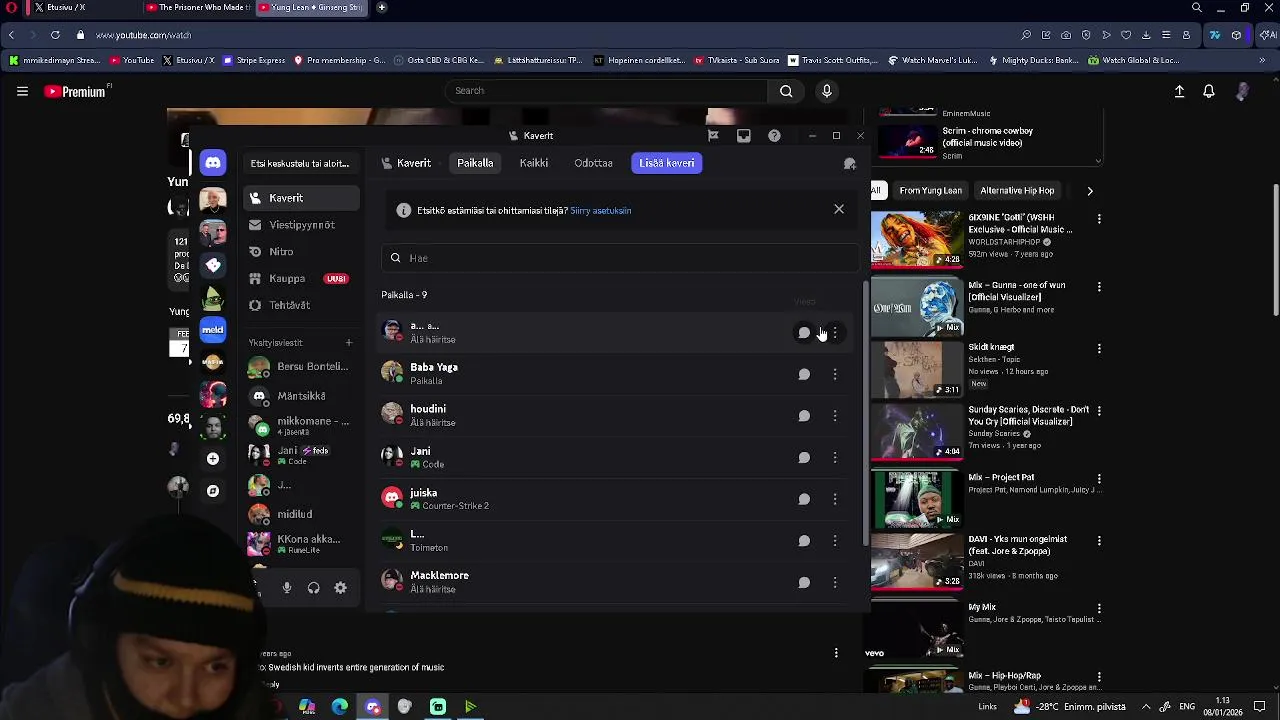Message Baba Yaga via chat bubble icon

pyautogui.click(x=804, y=374)
